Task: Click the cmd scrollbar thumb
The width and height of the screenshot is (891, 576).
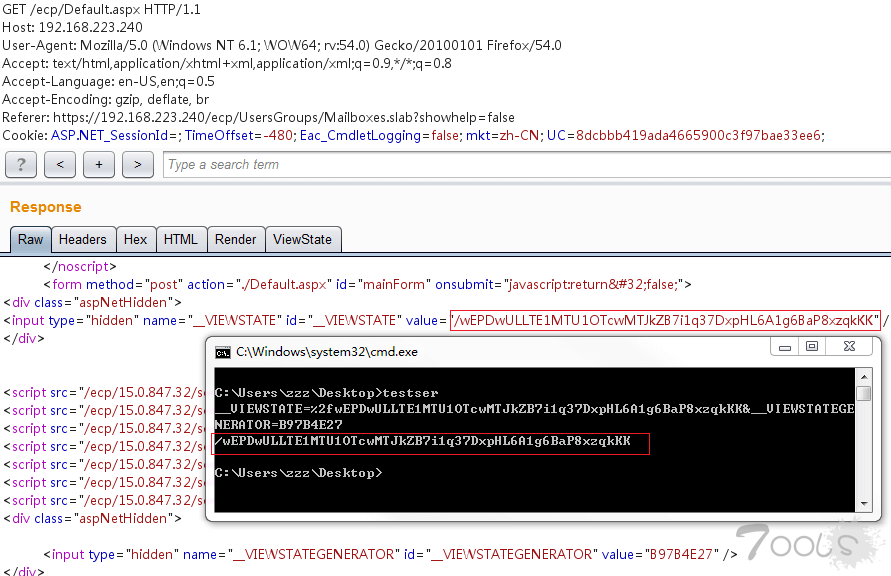Action: (864, 393)
